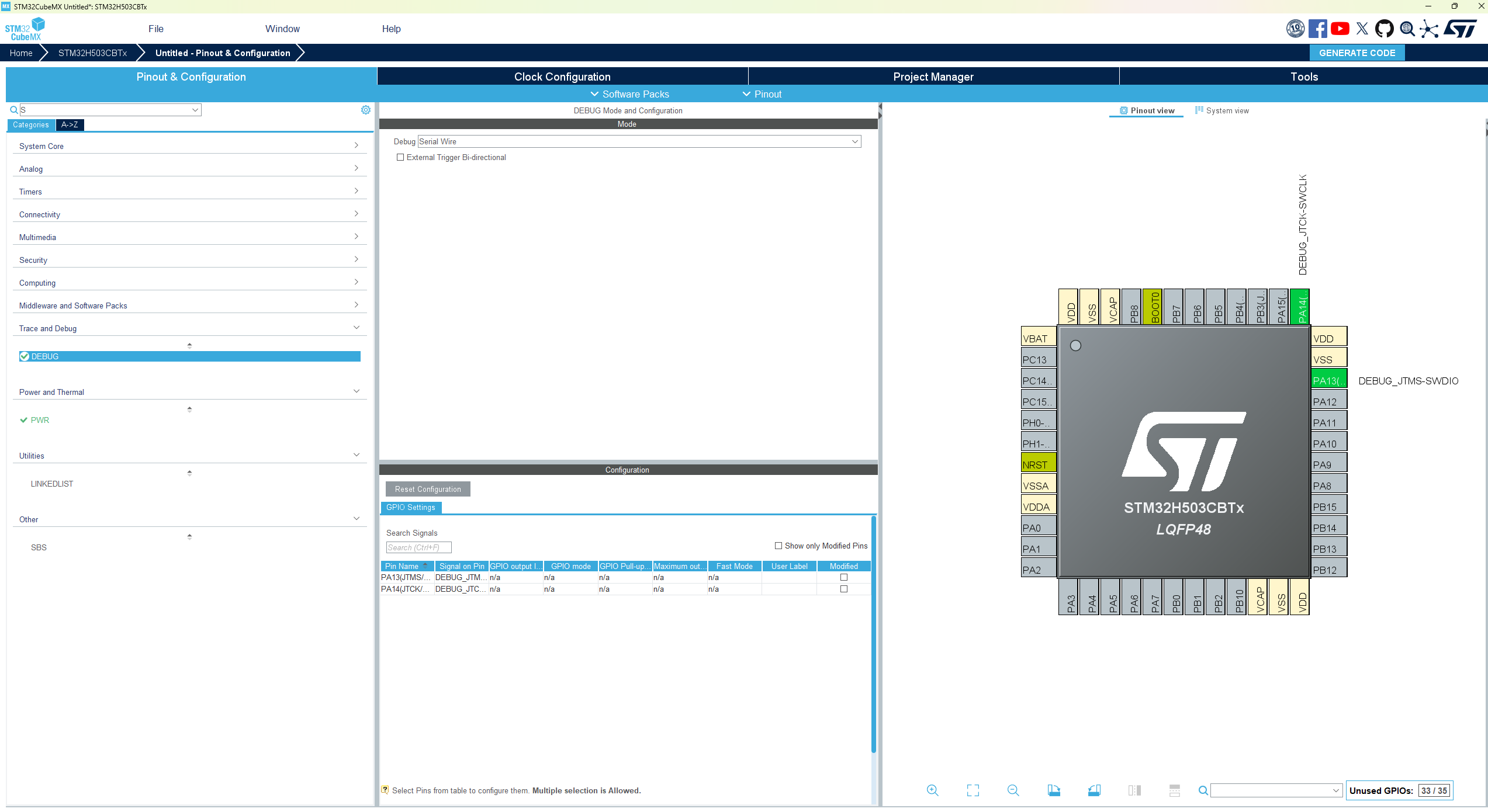Enable External Trigger Bi-directional
The height and width of the screenshot is (812, 1488).
400,157
